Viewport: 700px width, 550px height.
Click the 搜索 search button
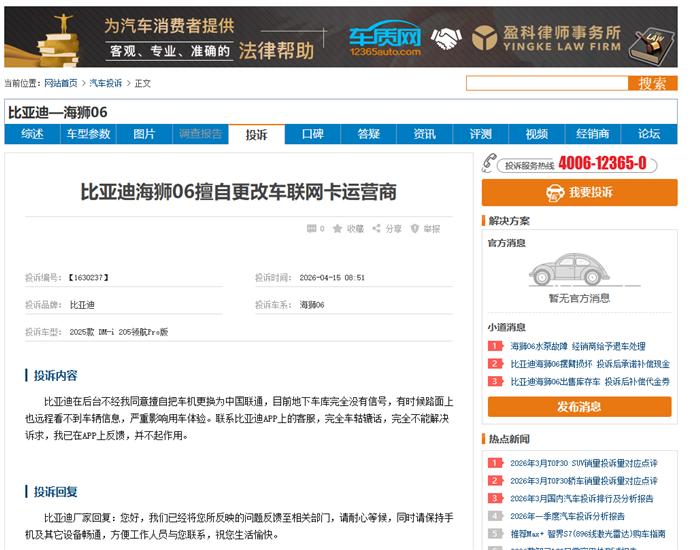pos(652,84)
